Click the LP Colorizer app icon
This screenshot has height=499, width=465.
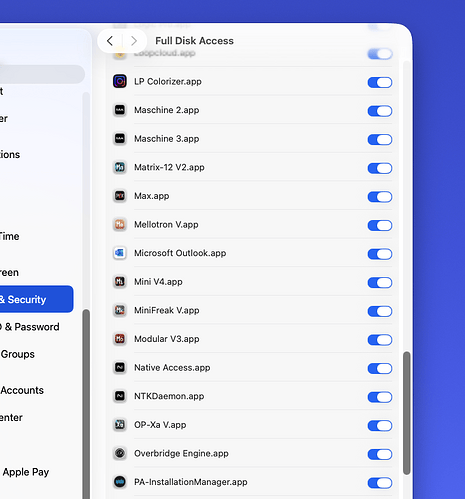click(x=120, y=81)
